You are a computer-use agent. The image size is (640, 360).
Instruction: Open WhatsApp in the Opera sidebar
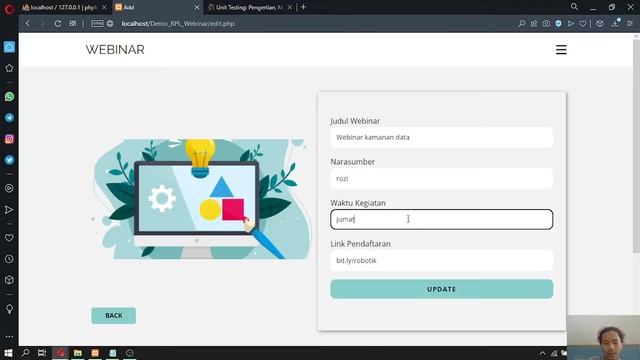pos(9,97)
